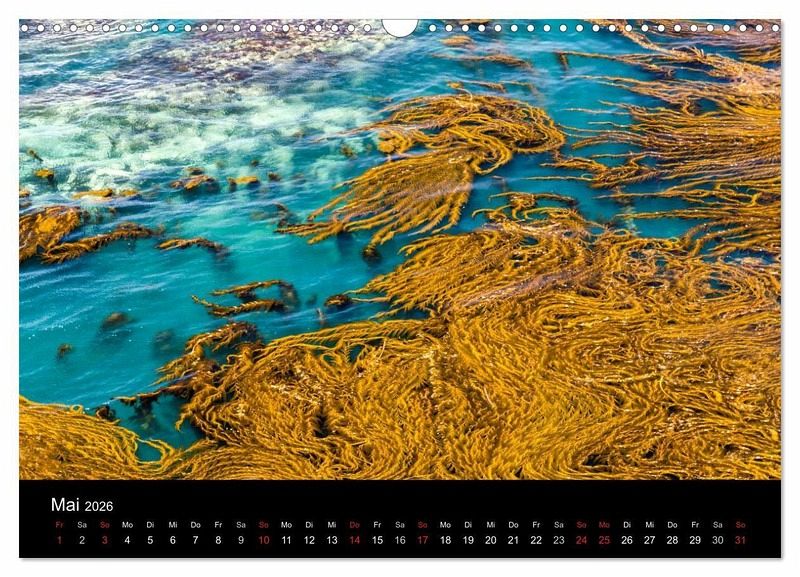Click date 18 in the calendar
800x577 pixels.
coord(445,540)
